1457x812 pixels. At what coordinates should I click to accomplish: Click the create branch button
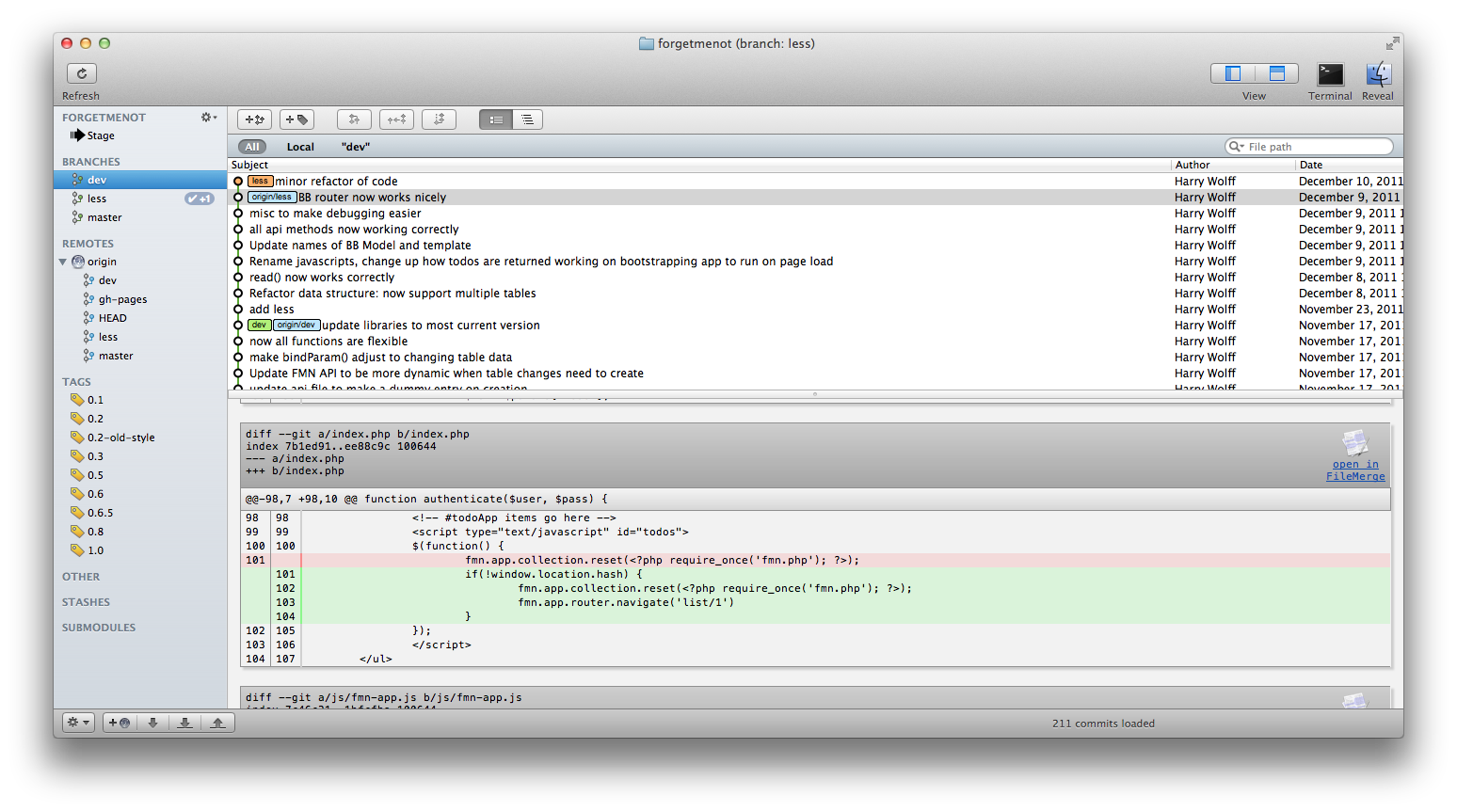click(254, 119)
